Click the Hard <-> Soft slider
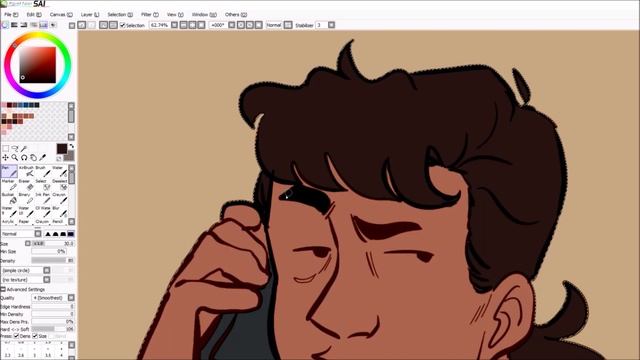 point(53,329)
